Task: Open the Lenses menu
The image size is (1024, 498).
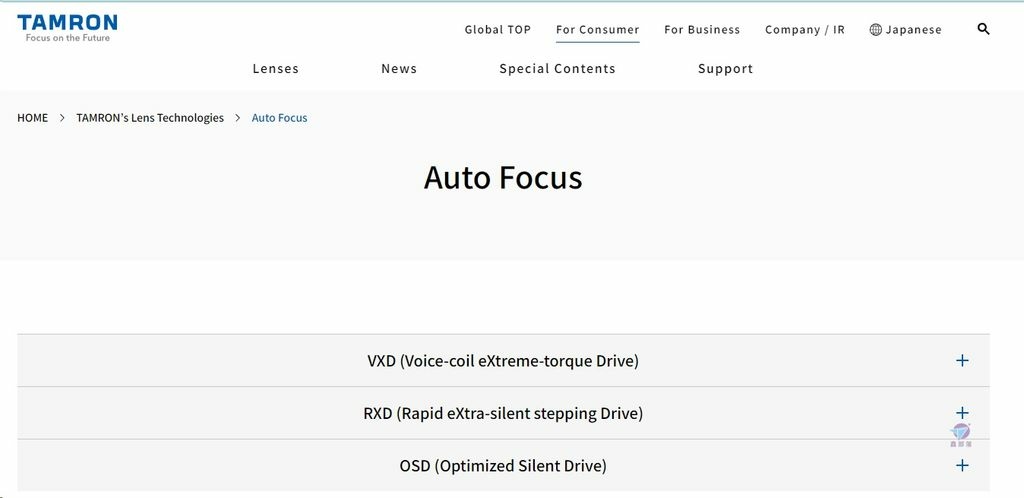Action: click(276, 69)
